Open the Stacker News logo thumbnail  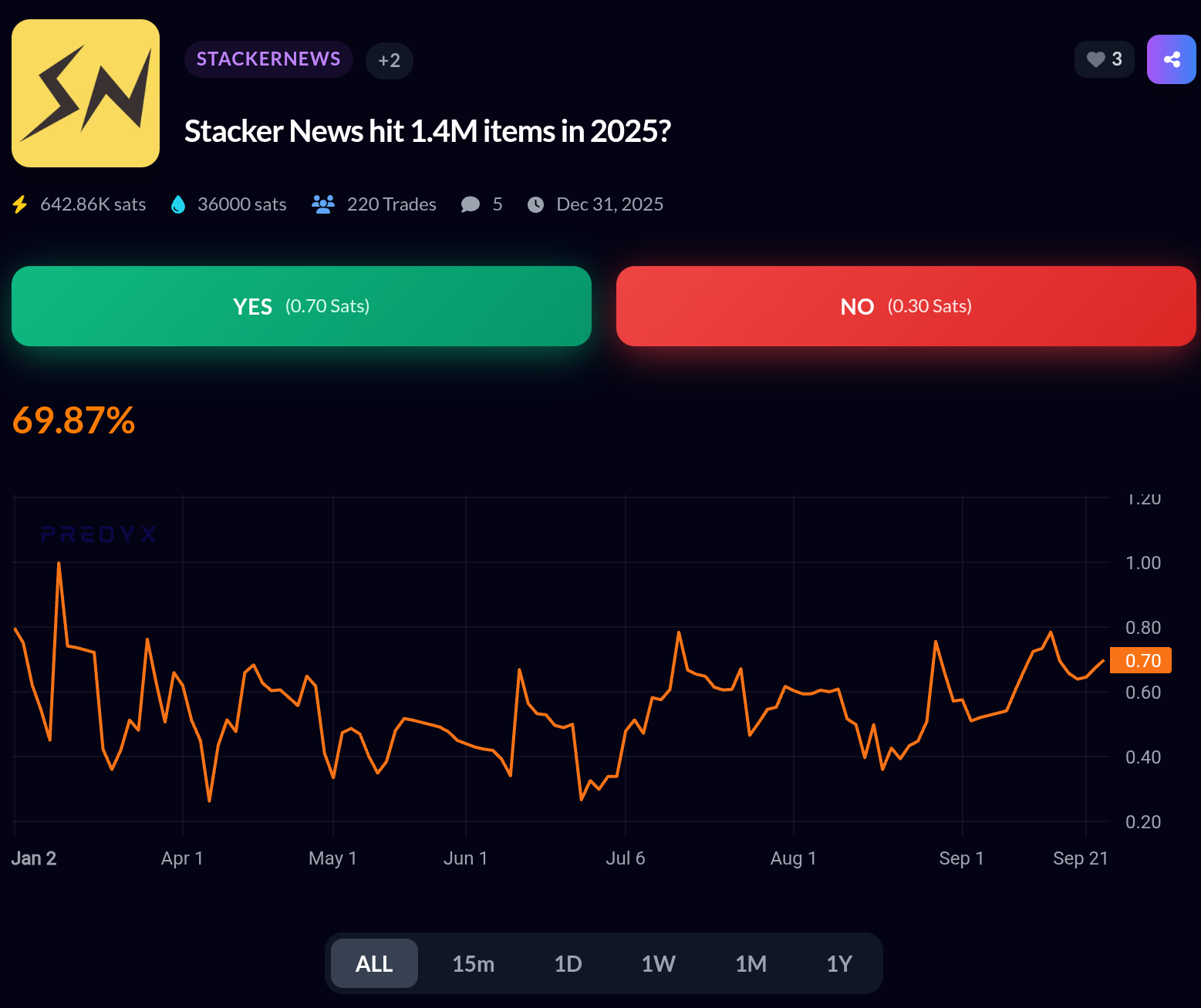[86, 93]
